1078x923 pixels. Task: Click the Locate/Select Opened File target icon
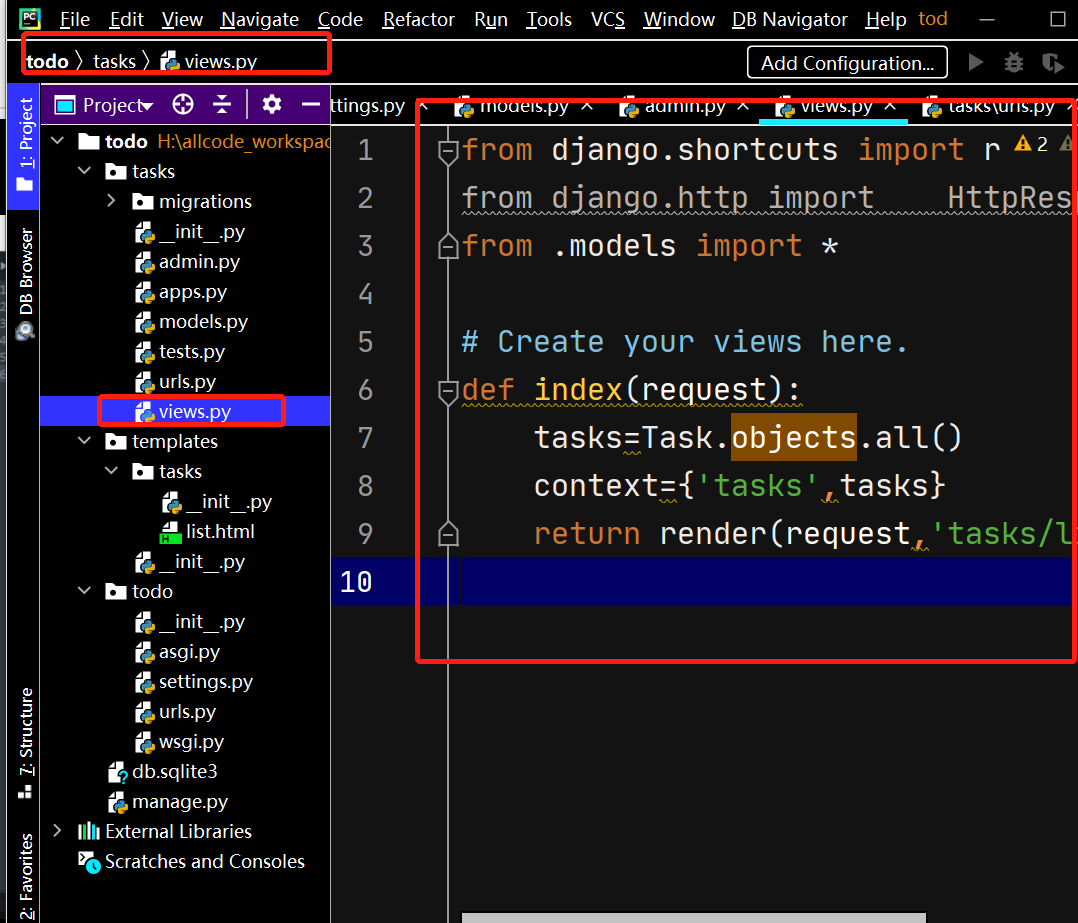click(x=183, y=104)
